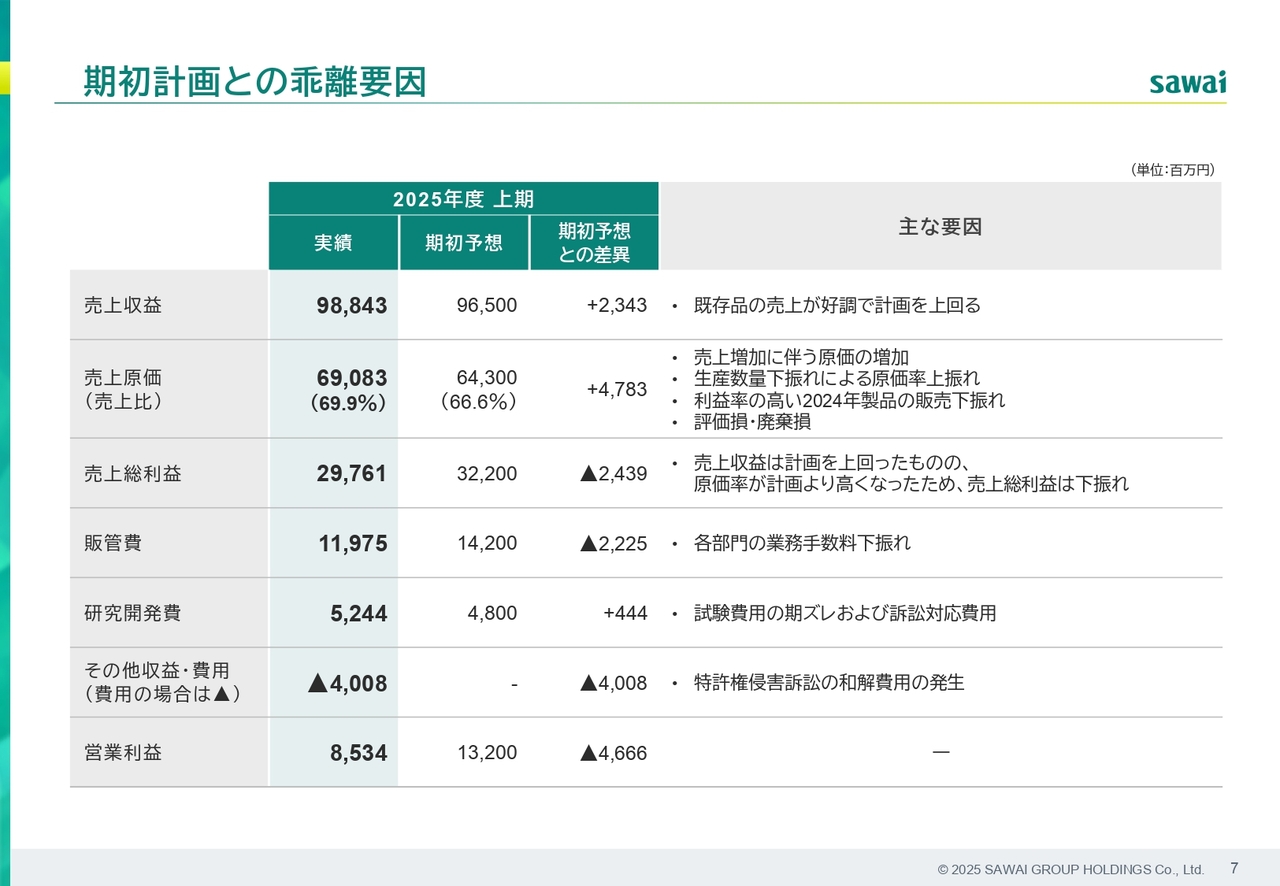The height and width of the screenshot is (886, 1280).
Task: Select the 研究開発費 row label
Action: coord(133,613)
